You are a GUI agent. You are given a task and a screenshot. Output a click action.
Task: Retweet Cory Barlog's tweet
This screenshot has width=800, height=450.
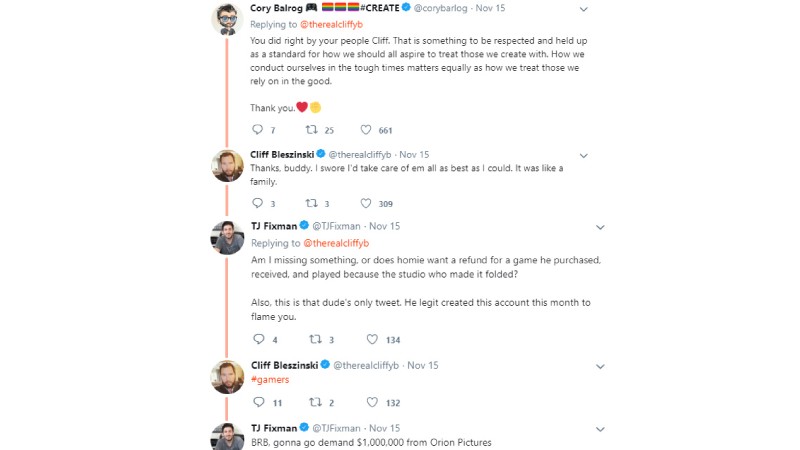311,130
